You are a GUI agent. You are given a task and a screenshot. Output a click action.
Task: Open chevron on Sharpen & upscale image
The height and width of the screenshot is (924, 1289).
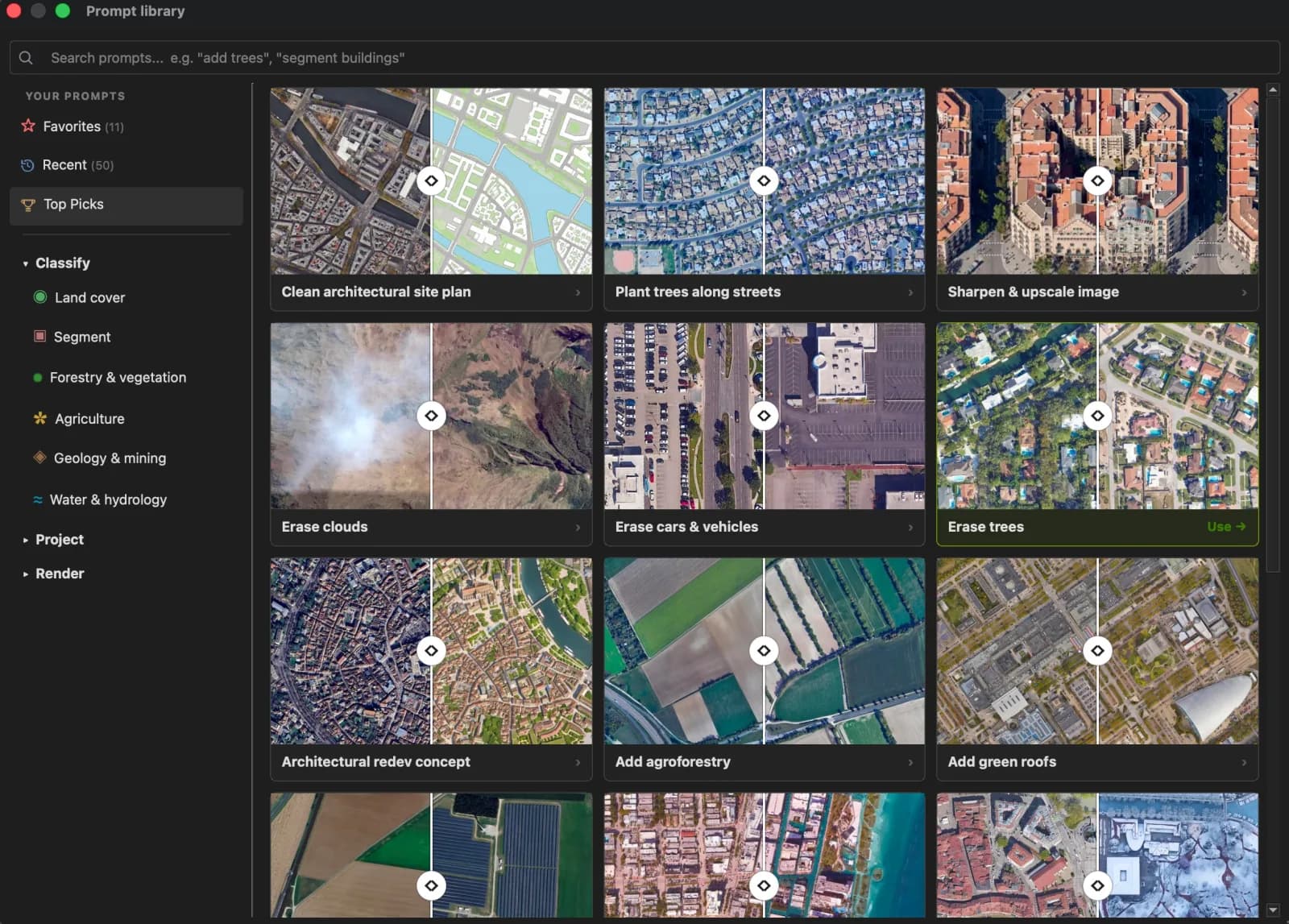[x=1244, y=292]
